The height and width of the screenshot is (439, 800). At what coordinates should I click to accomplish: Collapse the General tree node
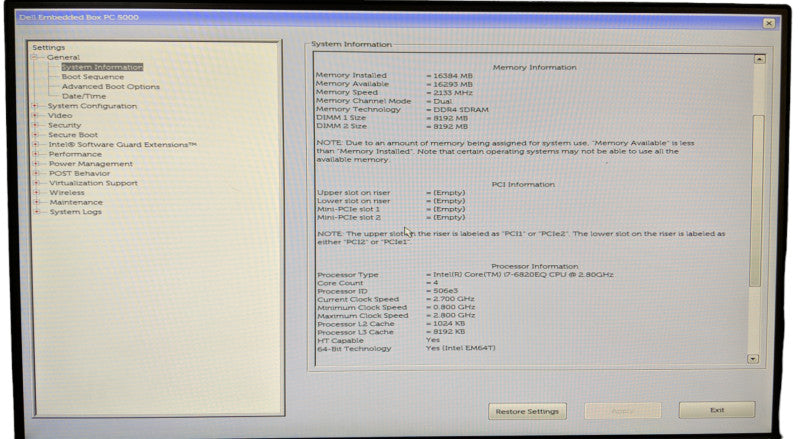tap(34, 57)
